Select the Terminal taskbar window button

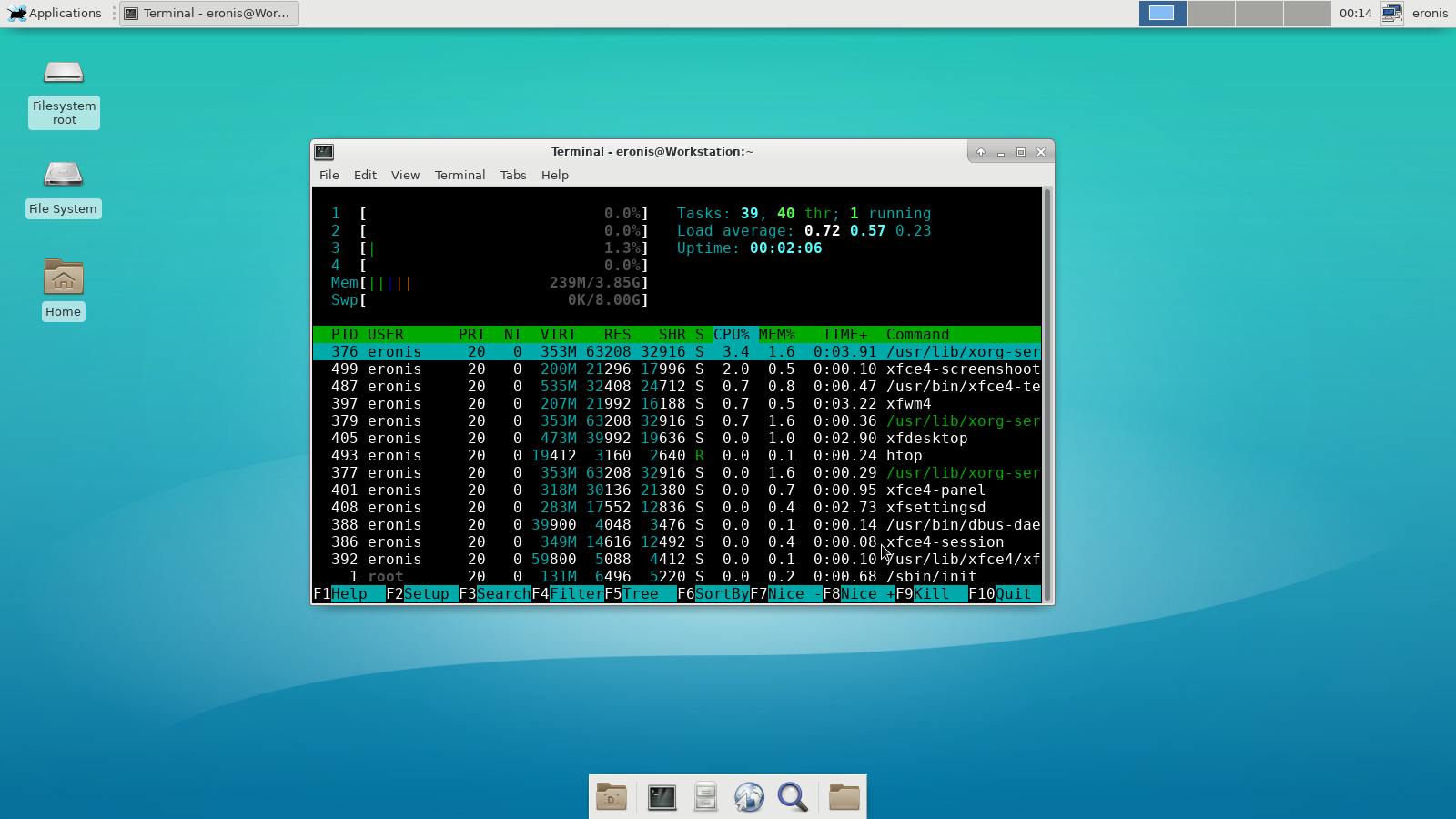(209, 13)
